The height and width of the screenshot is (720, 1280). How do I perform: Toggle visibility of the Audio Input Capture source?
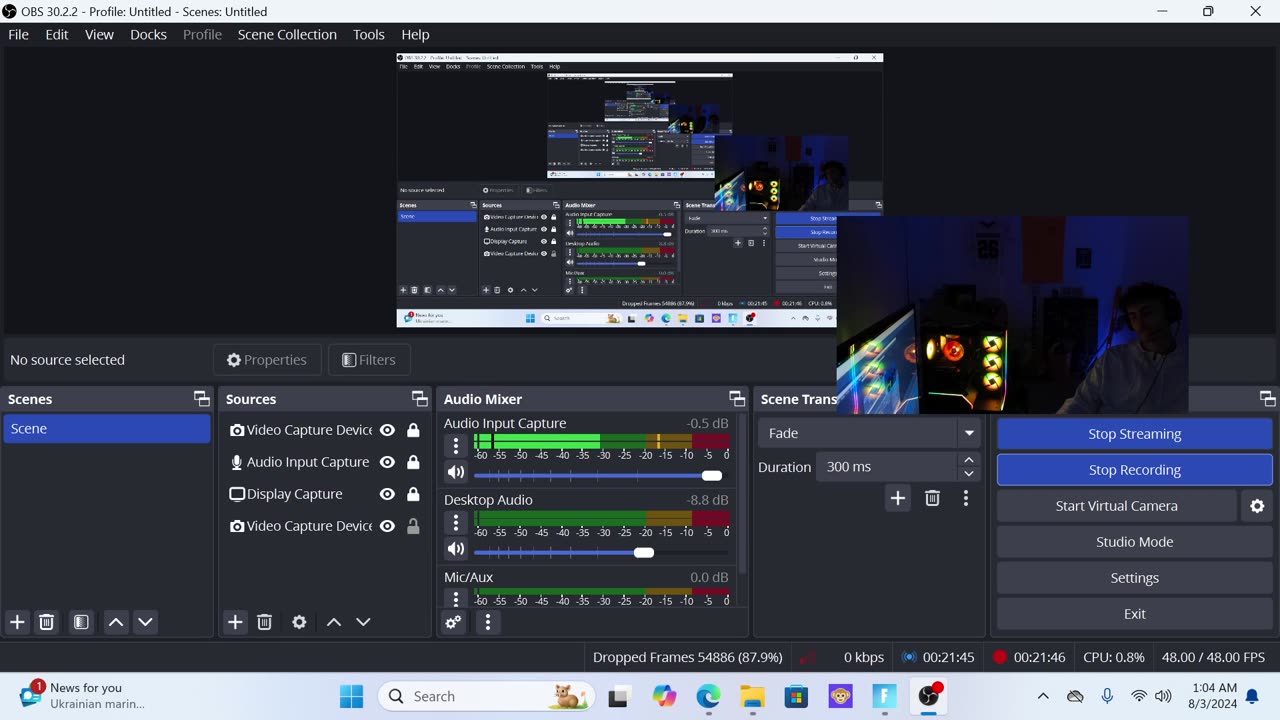tap(387, 462)
